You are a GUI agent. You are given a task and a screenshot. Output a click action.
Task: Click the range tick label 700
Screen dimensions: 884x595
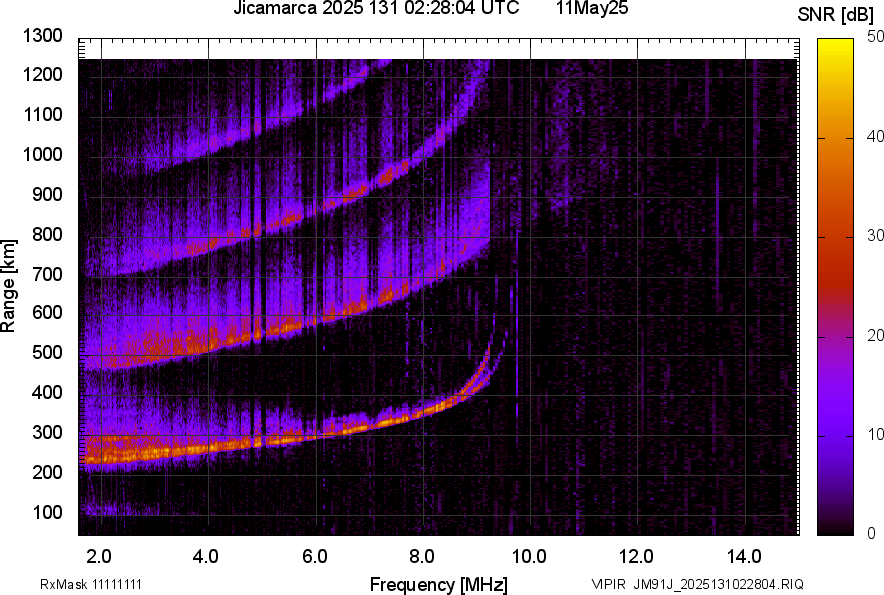point(47,274)
